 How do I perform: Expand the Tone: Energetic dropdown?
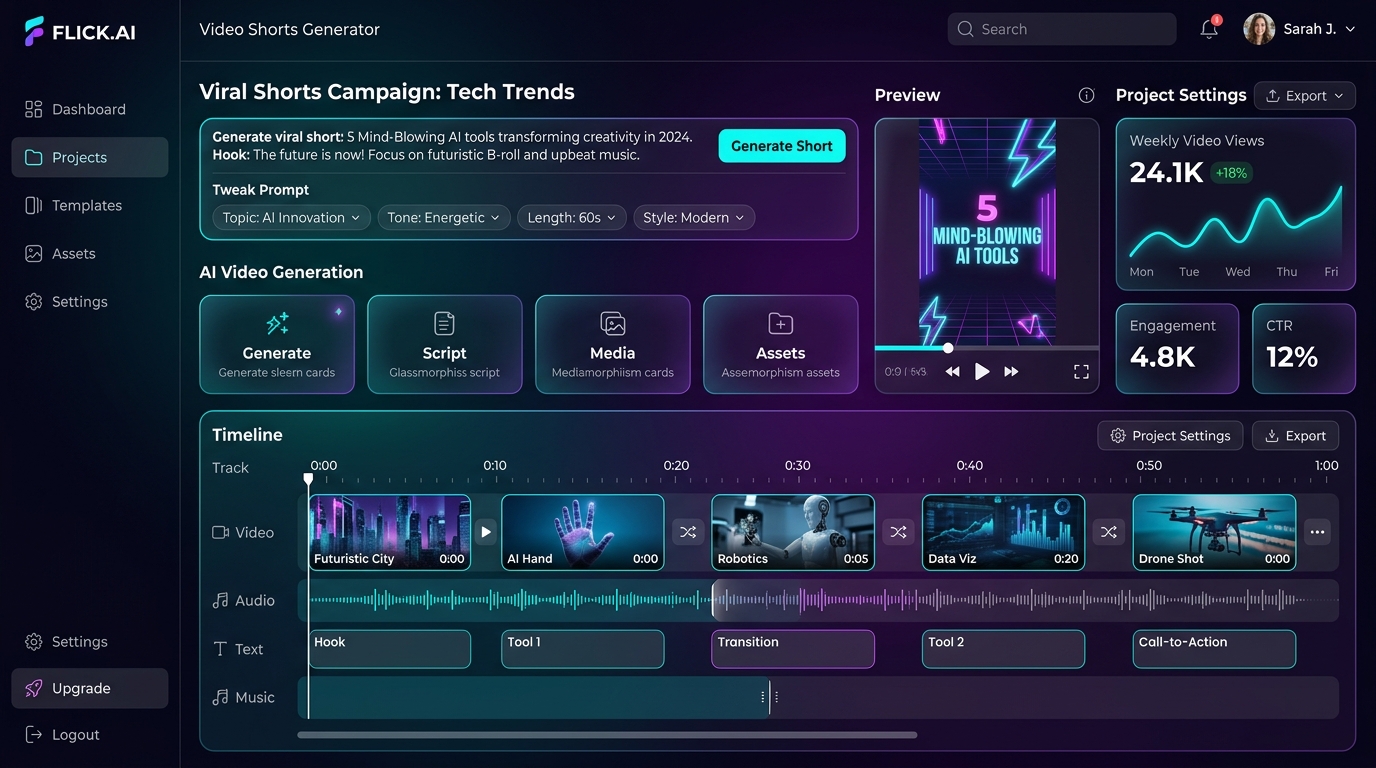pyautogui.click(x=444, y=217)
